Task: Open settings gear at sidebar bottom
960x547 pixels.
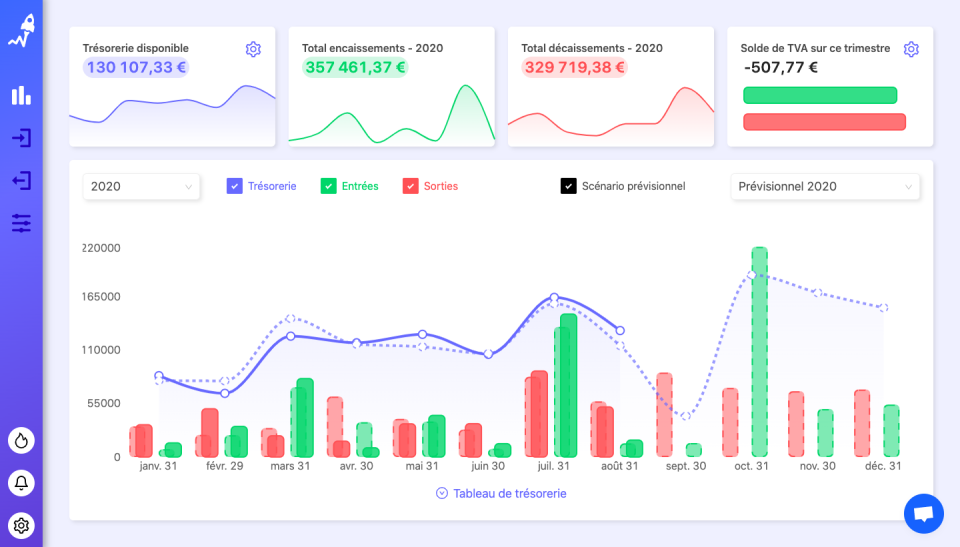Action: (21, 526)
